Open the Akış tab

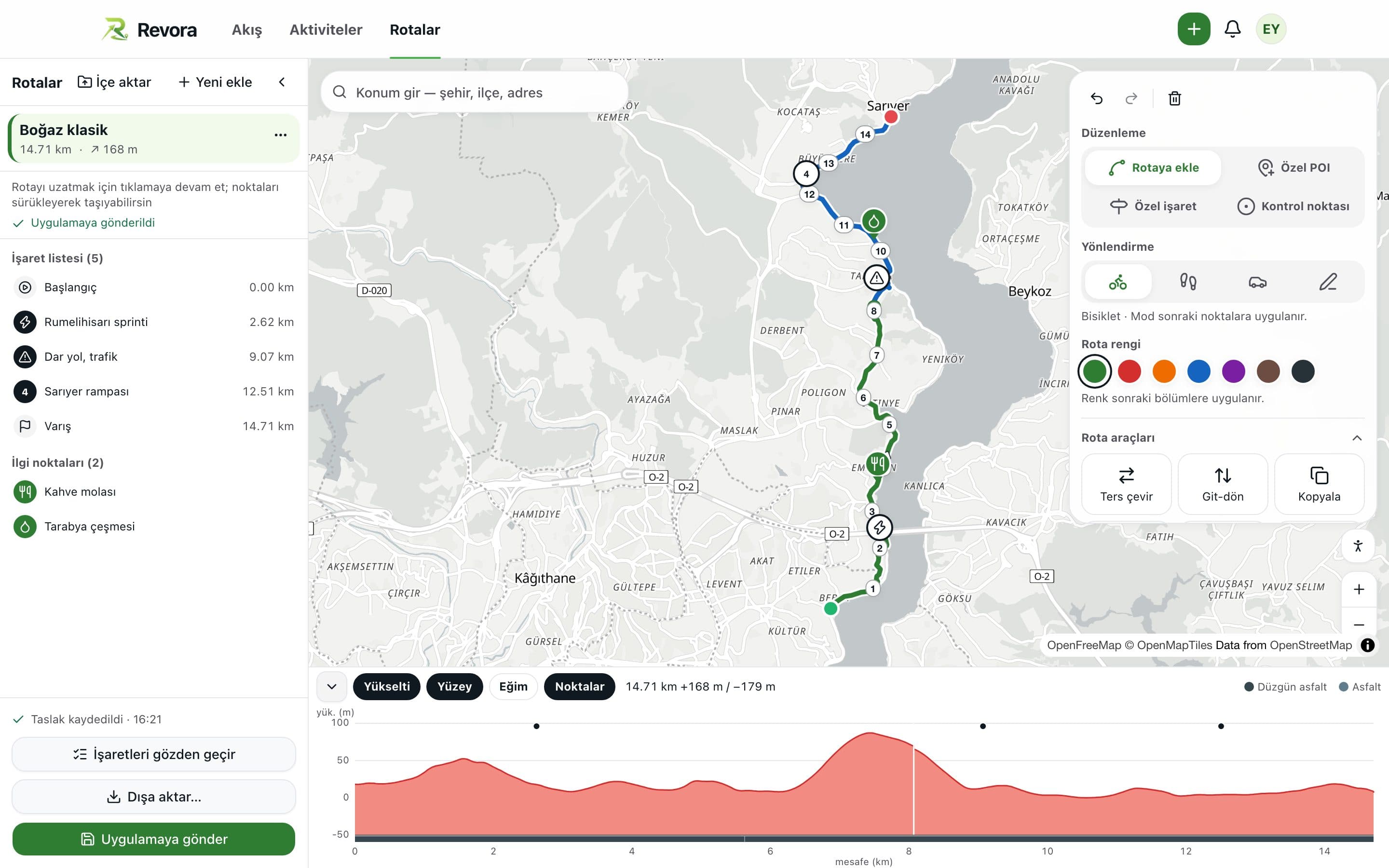(x=247, y=29)
